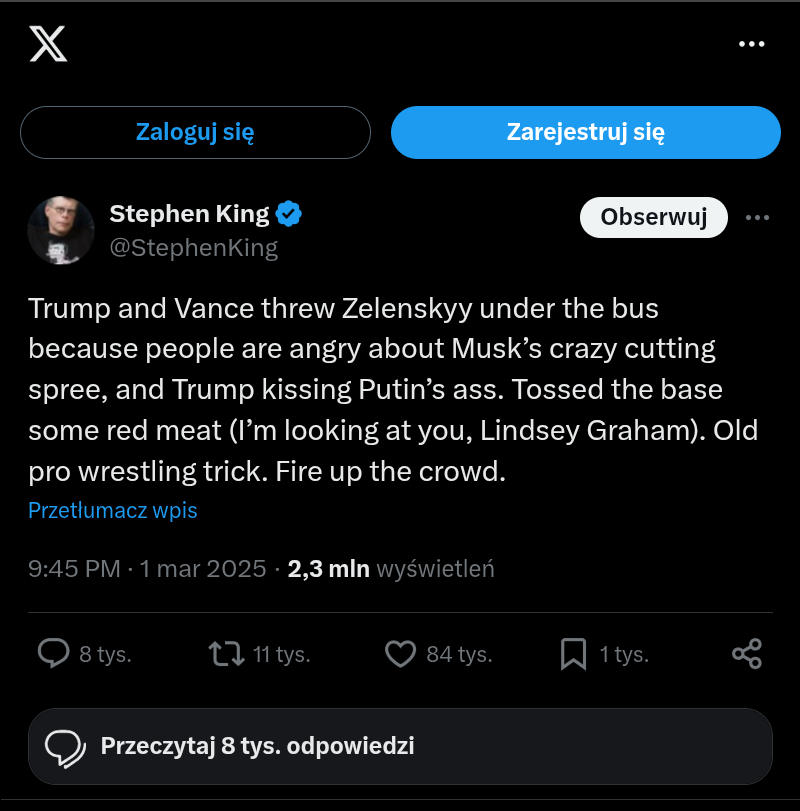Follow the account with Obserwuj
This screenshot has width=800, height=811.
coord(654,217)
